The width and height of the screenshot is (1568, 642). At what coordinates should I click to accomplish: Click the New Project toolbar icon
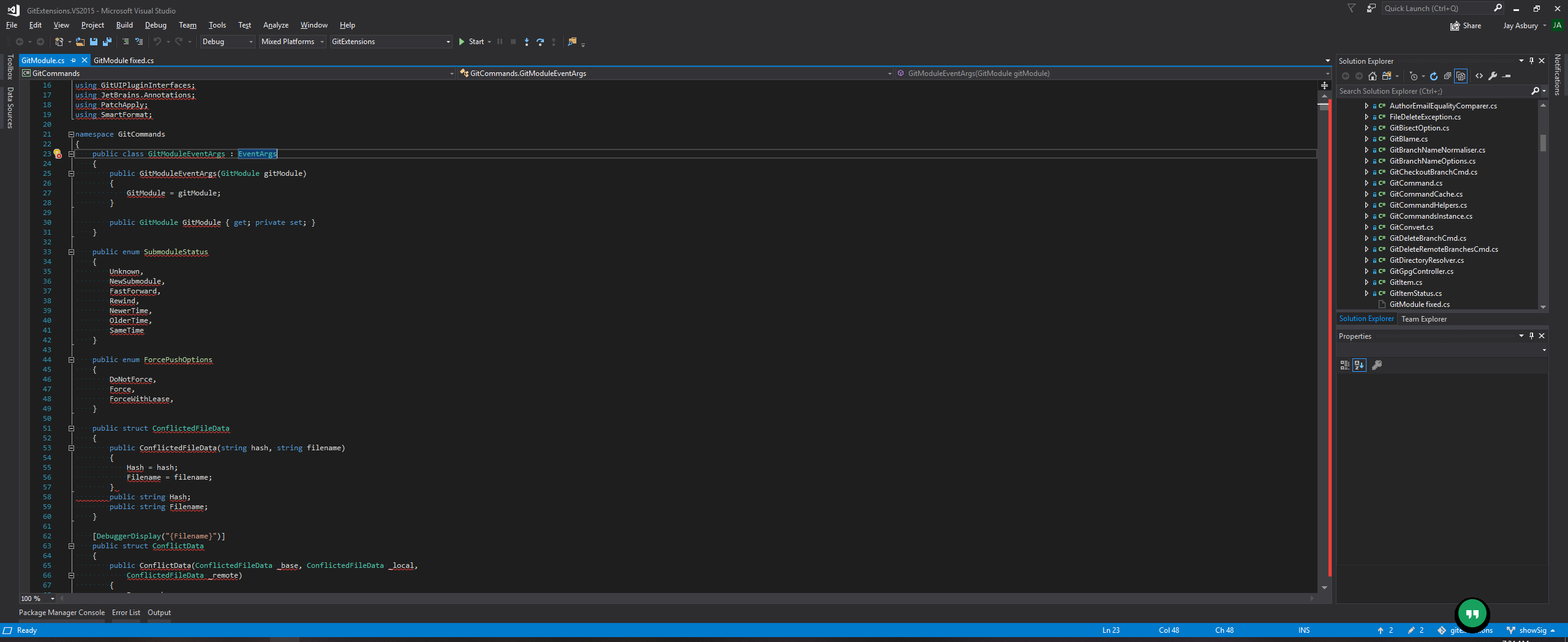[59, 42]
